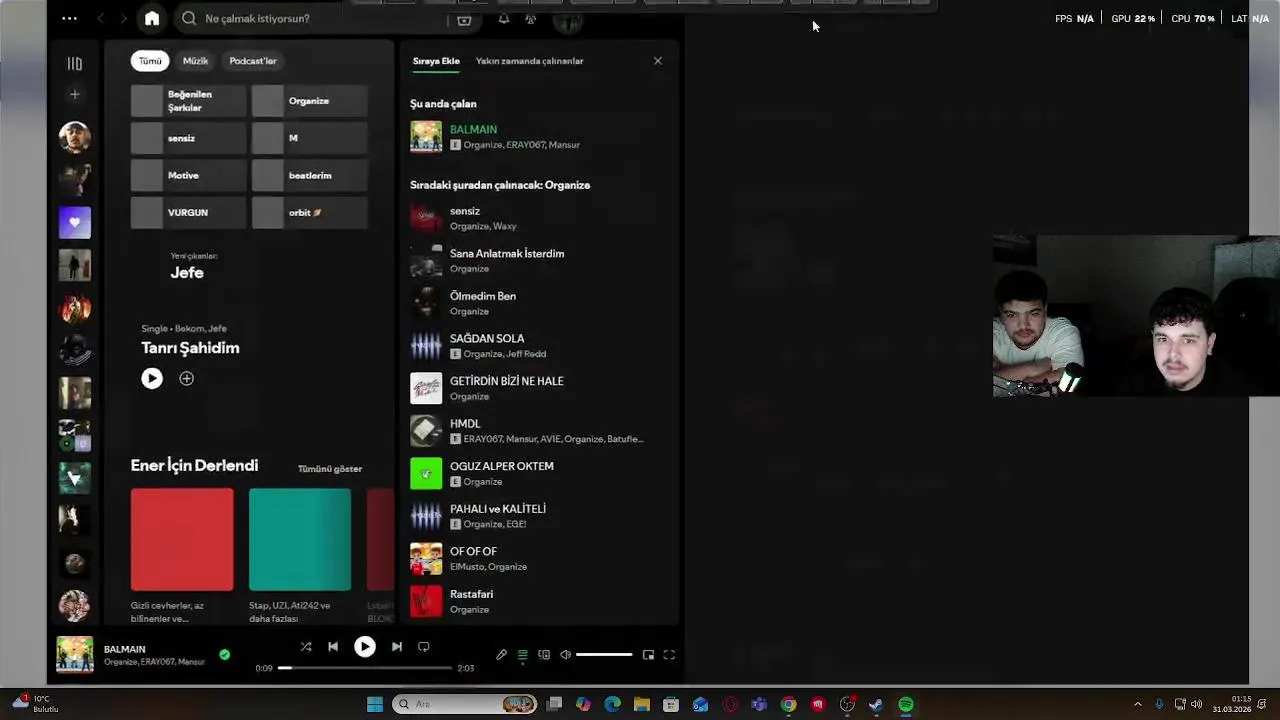Select 'GETİRDİN BİZİ NE HALE' in queue

[538, 388]
